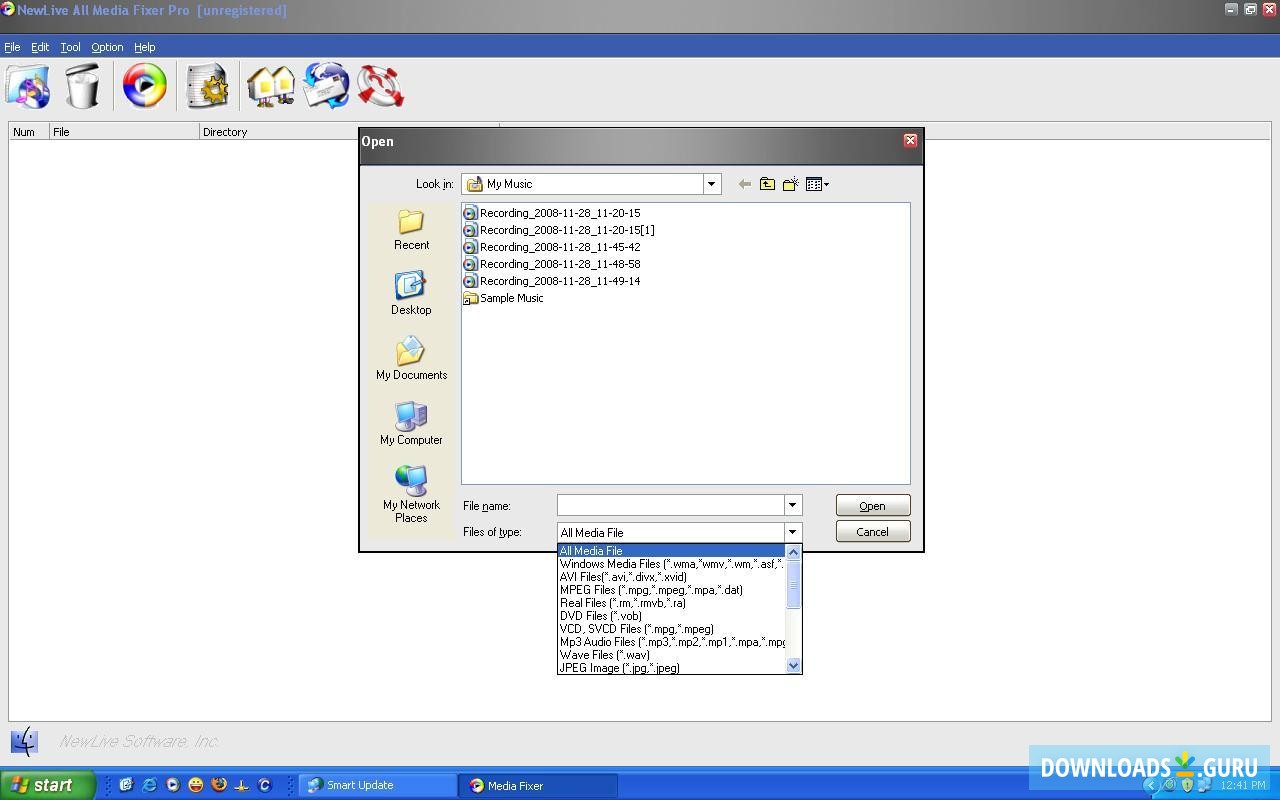The image size is (1280, 800).
Task: Select Mp3 Audio Files type option
Action: [x=672, y=642]
